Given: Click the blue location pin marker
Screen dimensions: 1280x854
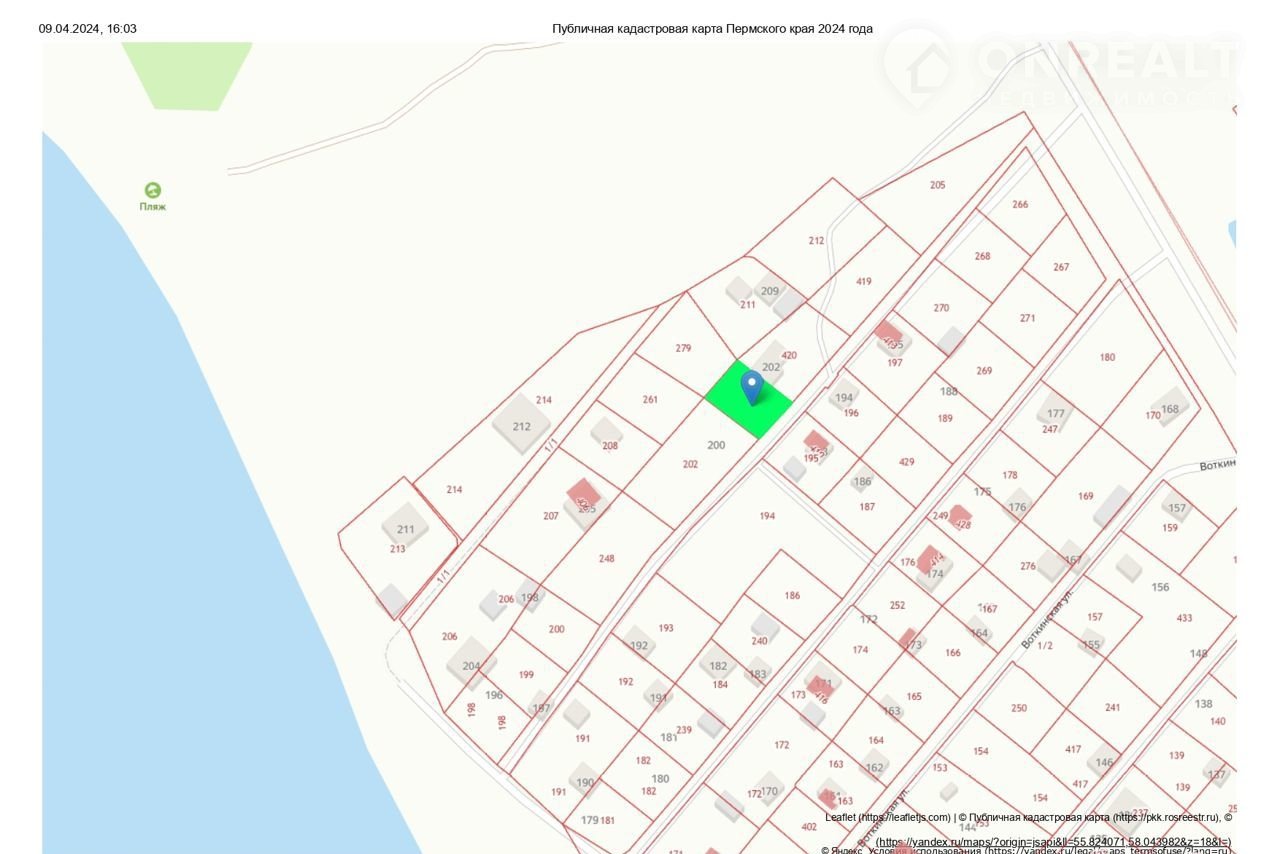Looking at the screenshot, I should pyautogui.click(x=751, y=387).
